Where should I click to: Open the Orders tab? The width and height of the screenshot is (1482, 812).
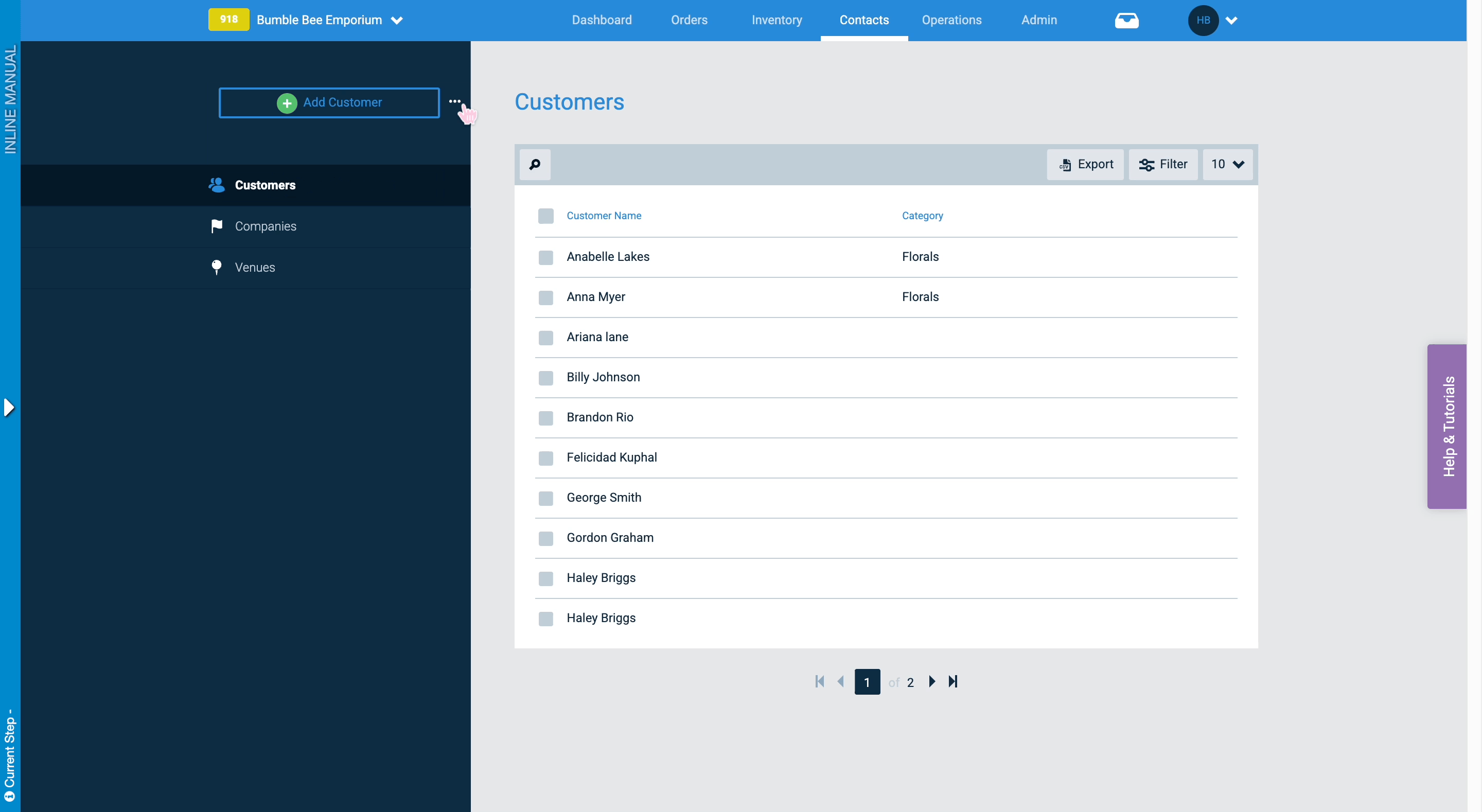[x=689, y=20]
